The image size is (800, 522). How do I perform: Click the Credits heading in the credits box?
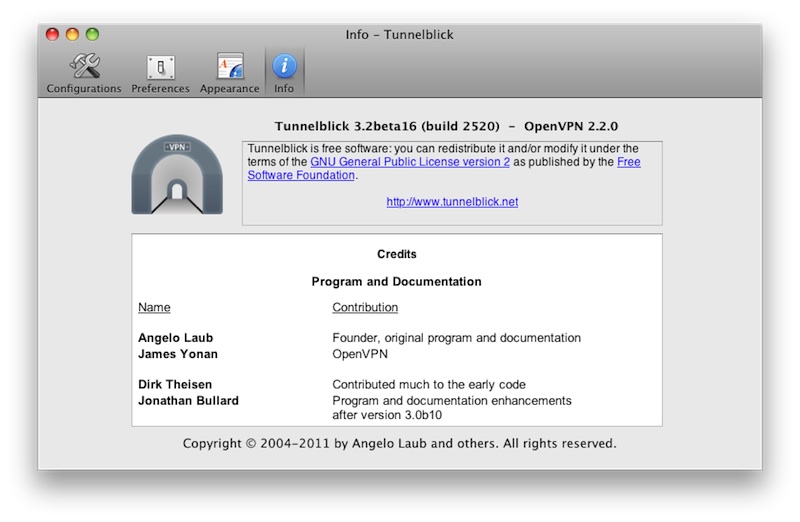(x=397, y=254)
